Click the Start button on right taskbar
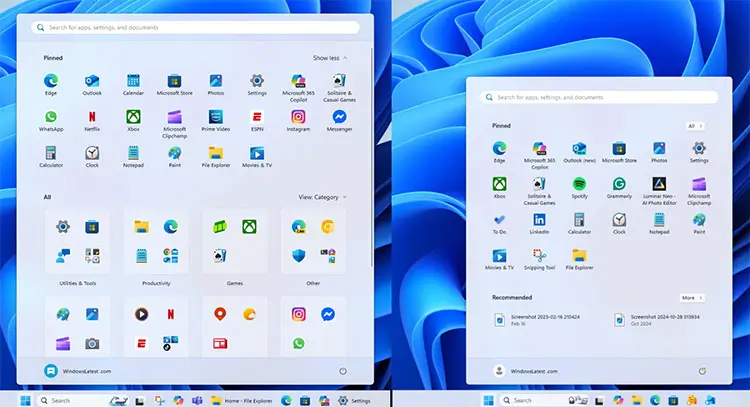The width and height of the screenshot is (750, 407). 488,400
